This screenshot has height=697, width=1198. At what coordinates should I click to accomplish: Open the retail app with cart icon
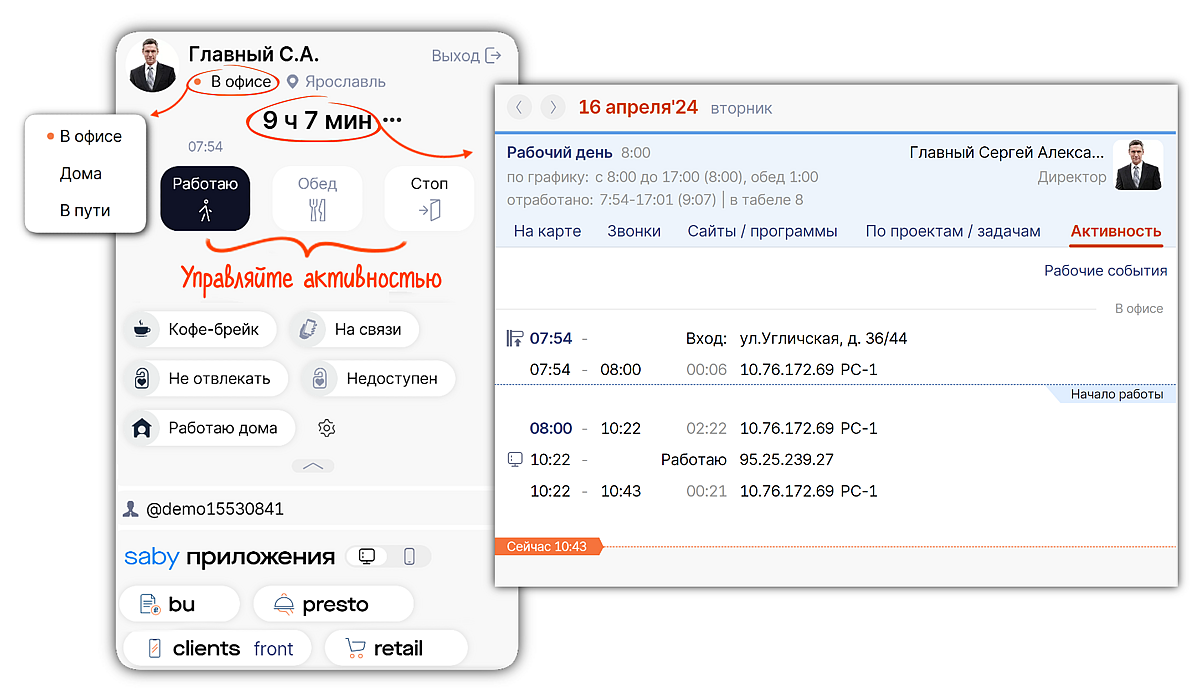pyautogui.click(x=395, y=648)
